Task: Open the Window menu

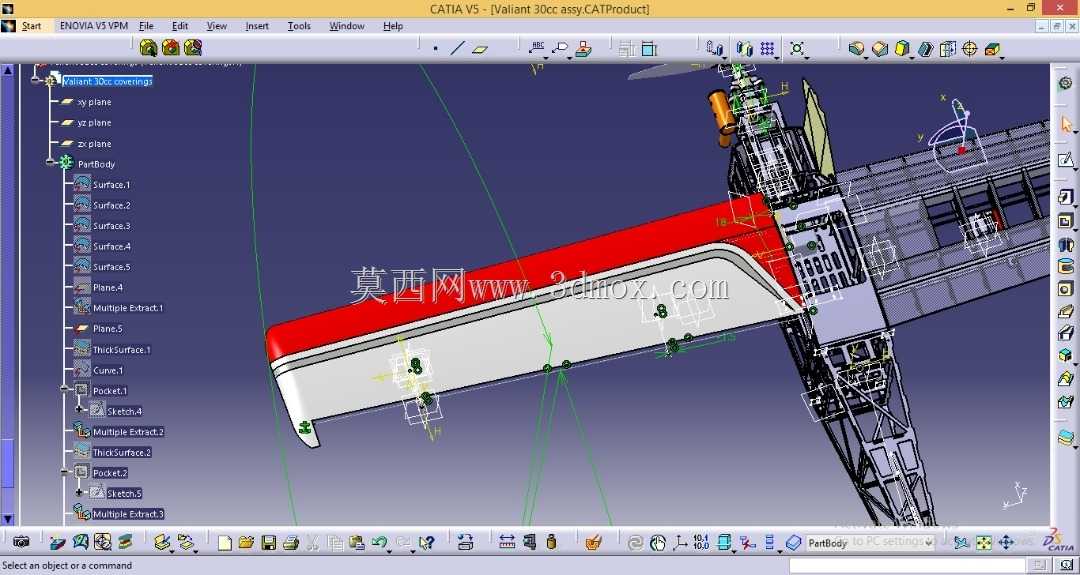Action: (346, 26)
